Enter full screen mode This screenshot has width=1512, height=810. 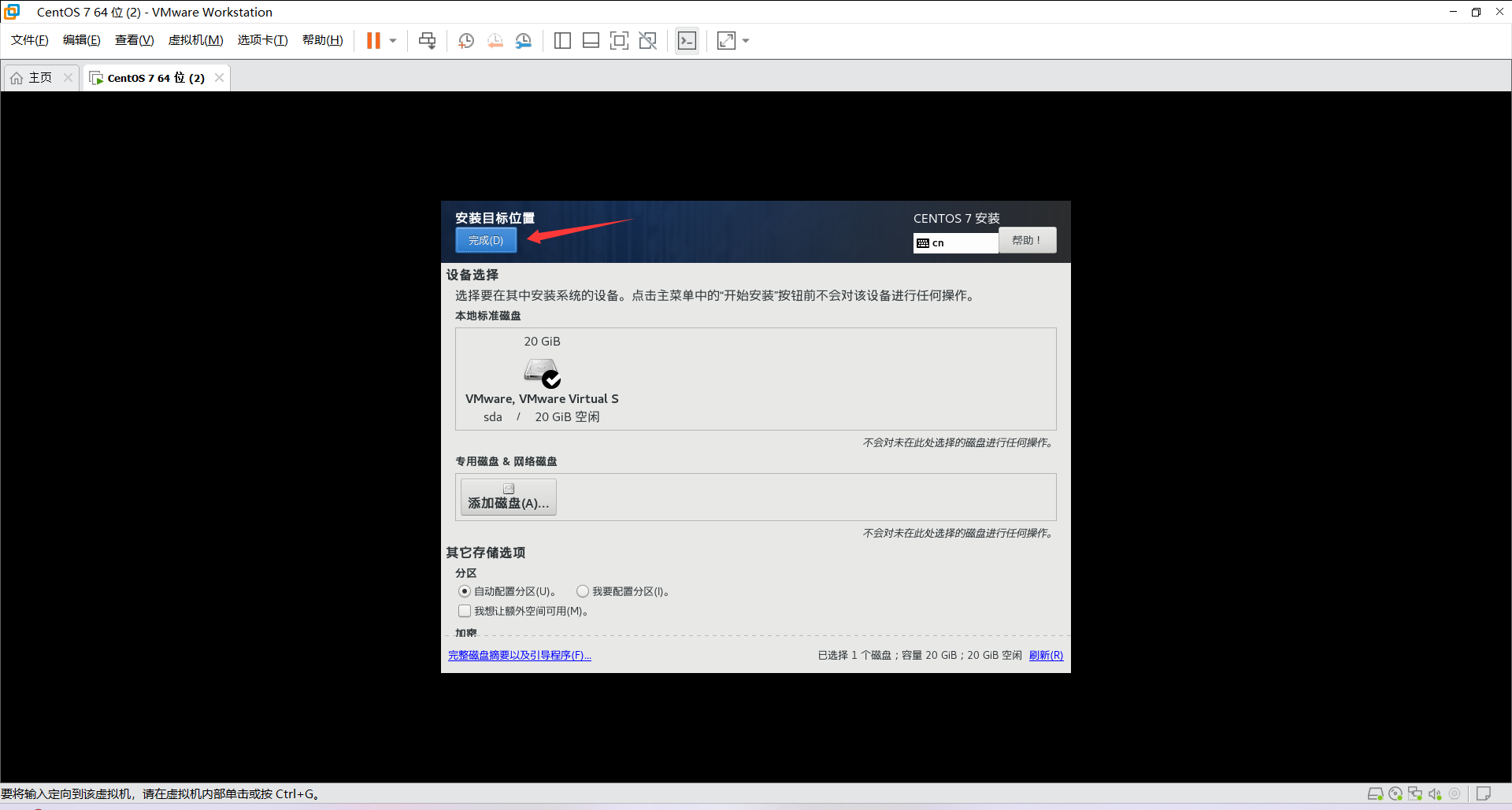(x=619, y=40)
